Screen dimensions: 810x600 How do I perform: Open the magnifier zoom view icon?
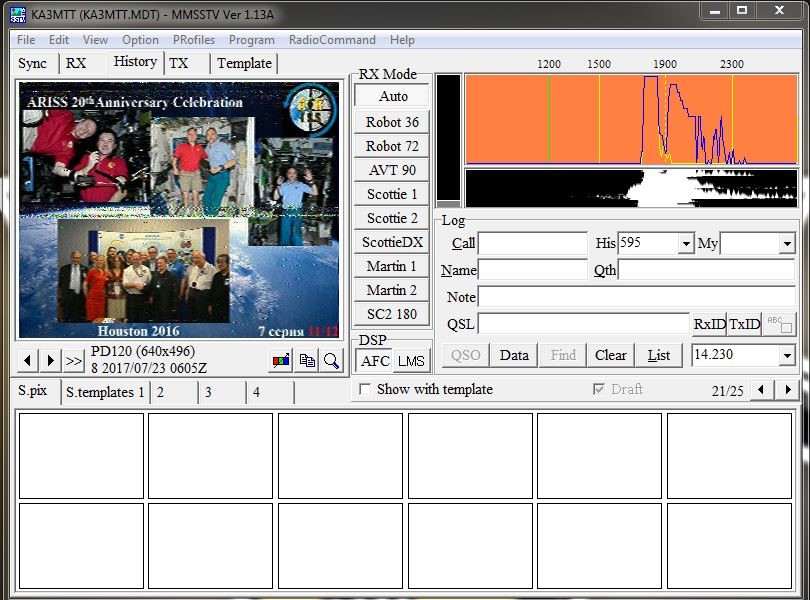331,360
